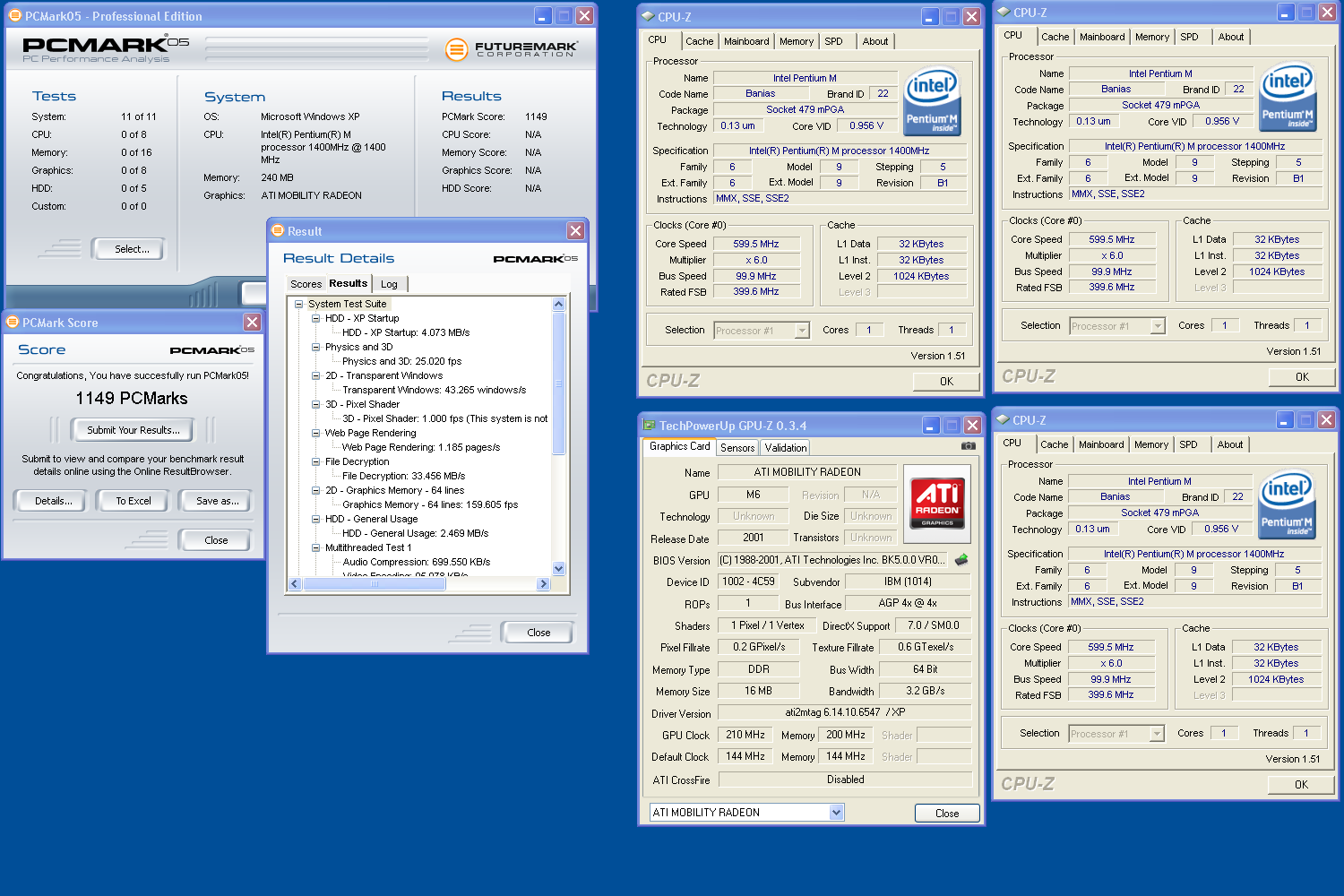Click OK in the bottom-right CPU-Z window
Screen dimensions: 1344x896
[x=1301, y=785]
